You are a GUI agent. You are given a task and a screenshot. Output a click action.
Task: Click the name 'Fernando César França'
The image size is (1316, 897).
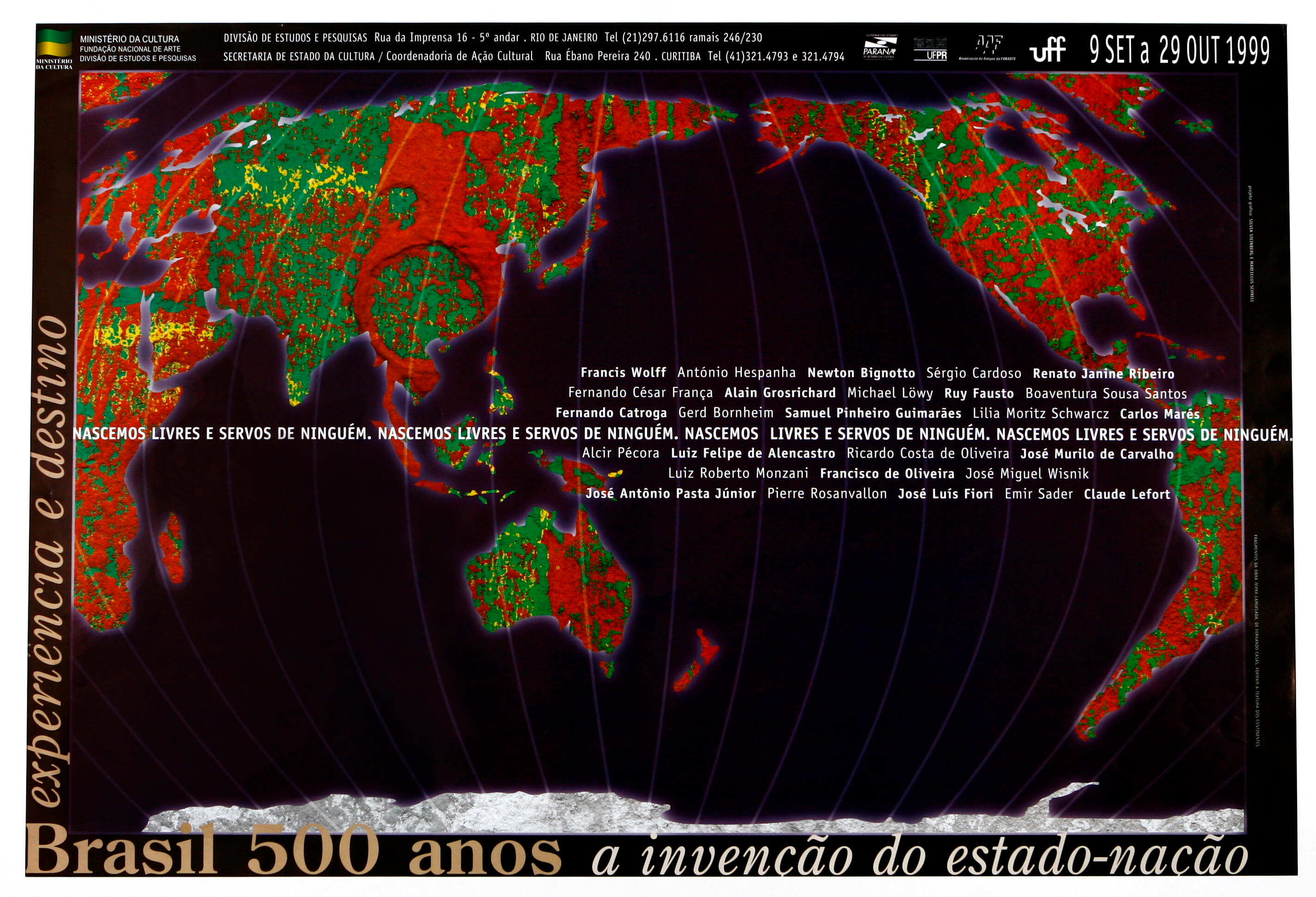641,393
